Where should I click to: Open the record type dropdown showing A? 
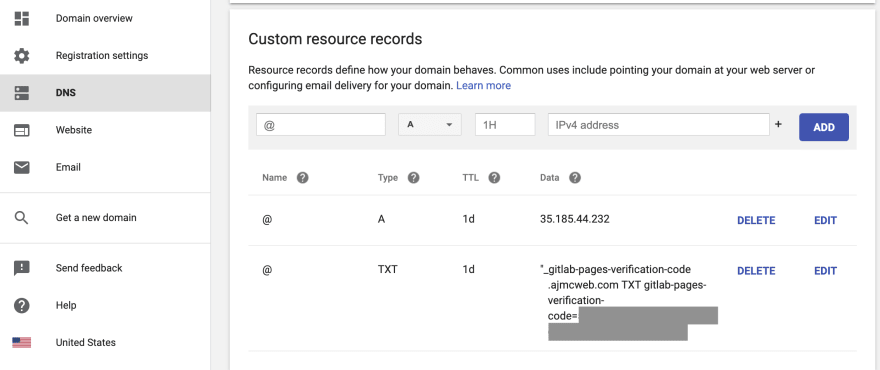point(430,125)
